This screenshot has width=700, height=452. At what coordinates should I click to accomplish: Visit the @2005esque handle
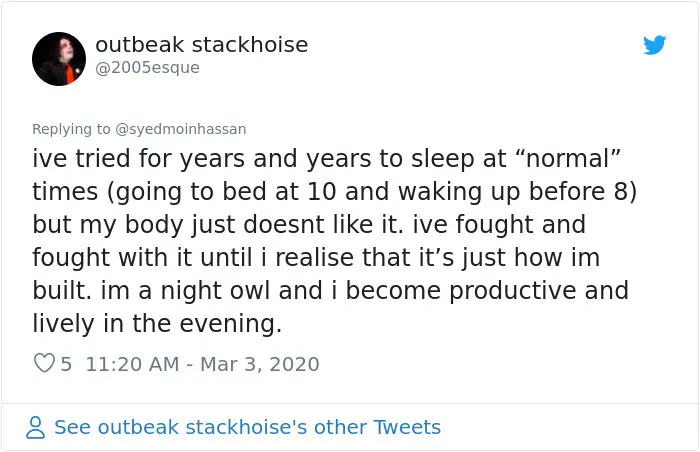click(x=147, y=67)
